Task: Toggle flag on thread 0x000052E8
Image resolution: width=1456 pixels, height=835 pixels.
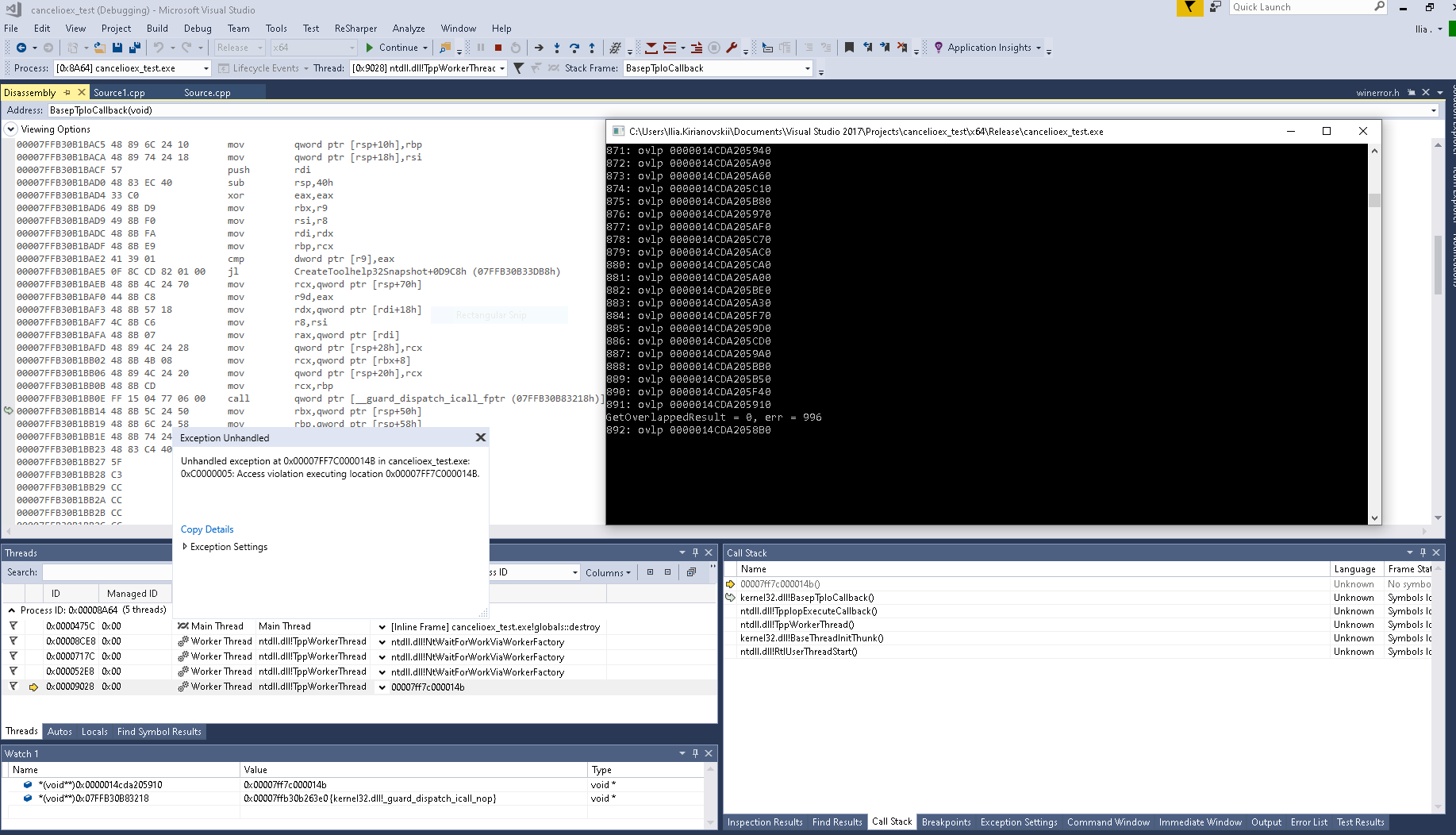Action: pyautogui.click(x=13, y=671)
